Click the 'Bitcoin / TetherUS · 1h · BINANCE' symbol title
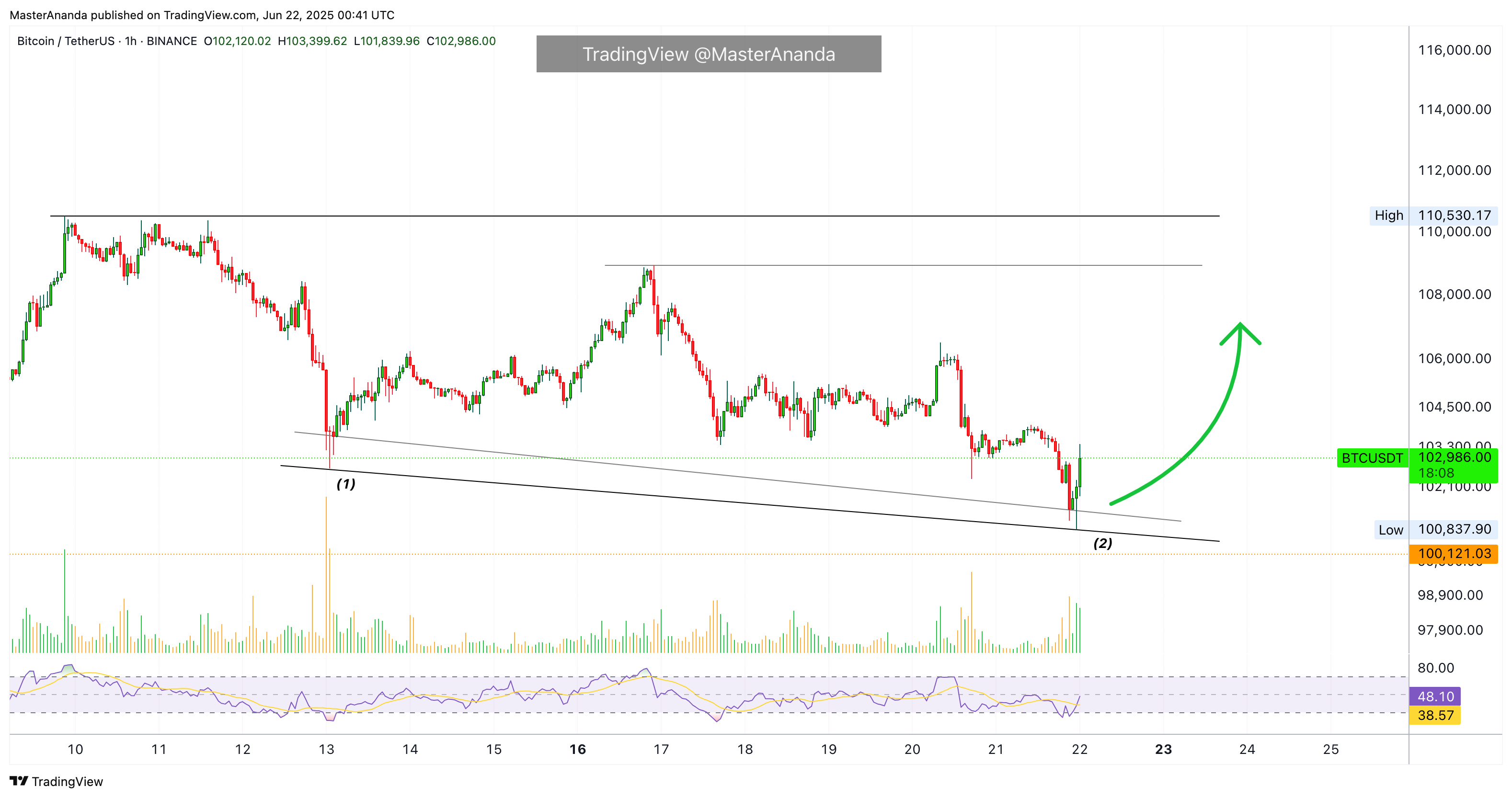This screenshot has height=798, width=1512. [x=107, y=41]
